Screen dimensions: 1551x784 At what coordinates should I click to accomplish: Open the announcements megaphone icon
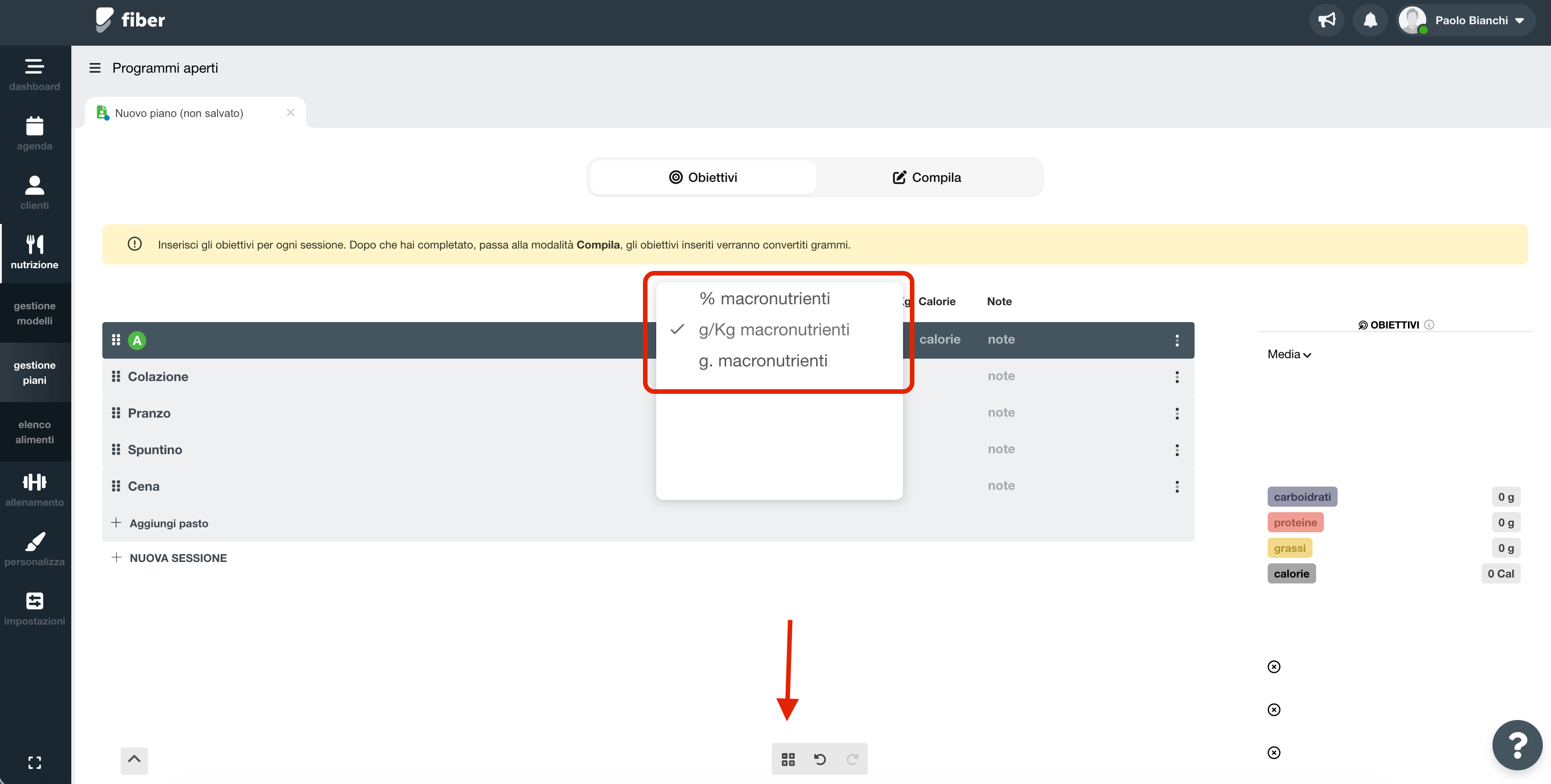[x=1327, y=20]
